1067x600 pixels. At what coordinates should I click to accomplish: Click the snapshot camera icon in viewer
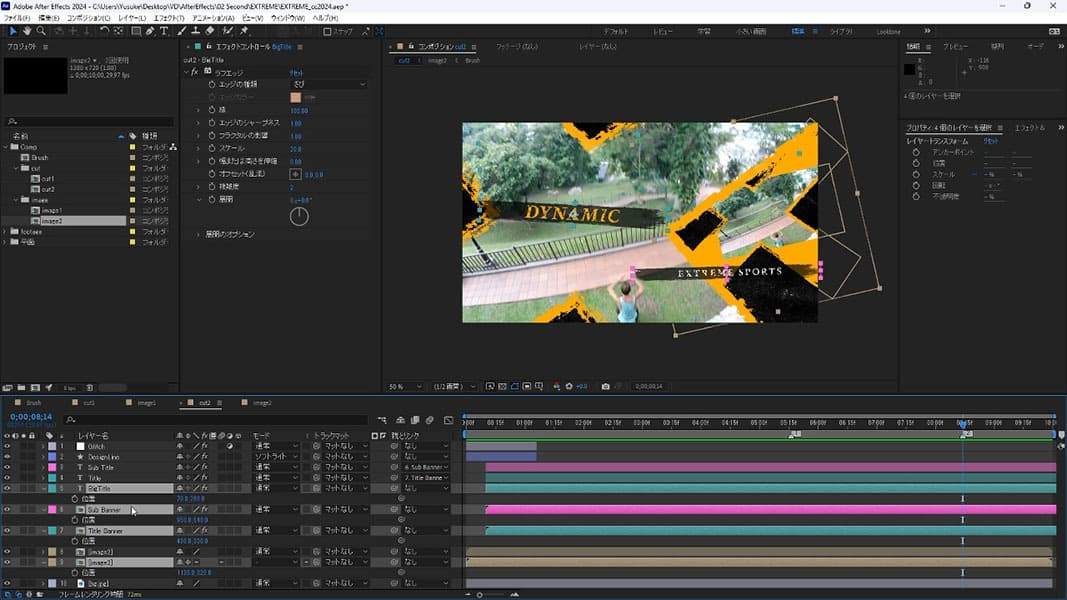pyautogui.click(x=605, y=386)
